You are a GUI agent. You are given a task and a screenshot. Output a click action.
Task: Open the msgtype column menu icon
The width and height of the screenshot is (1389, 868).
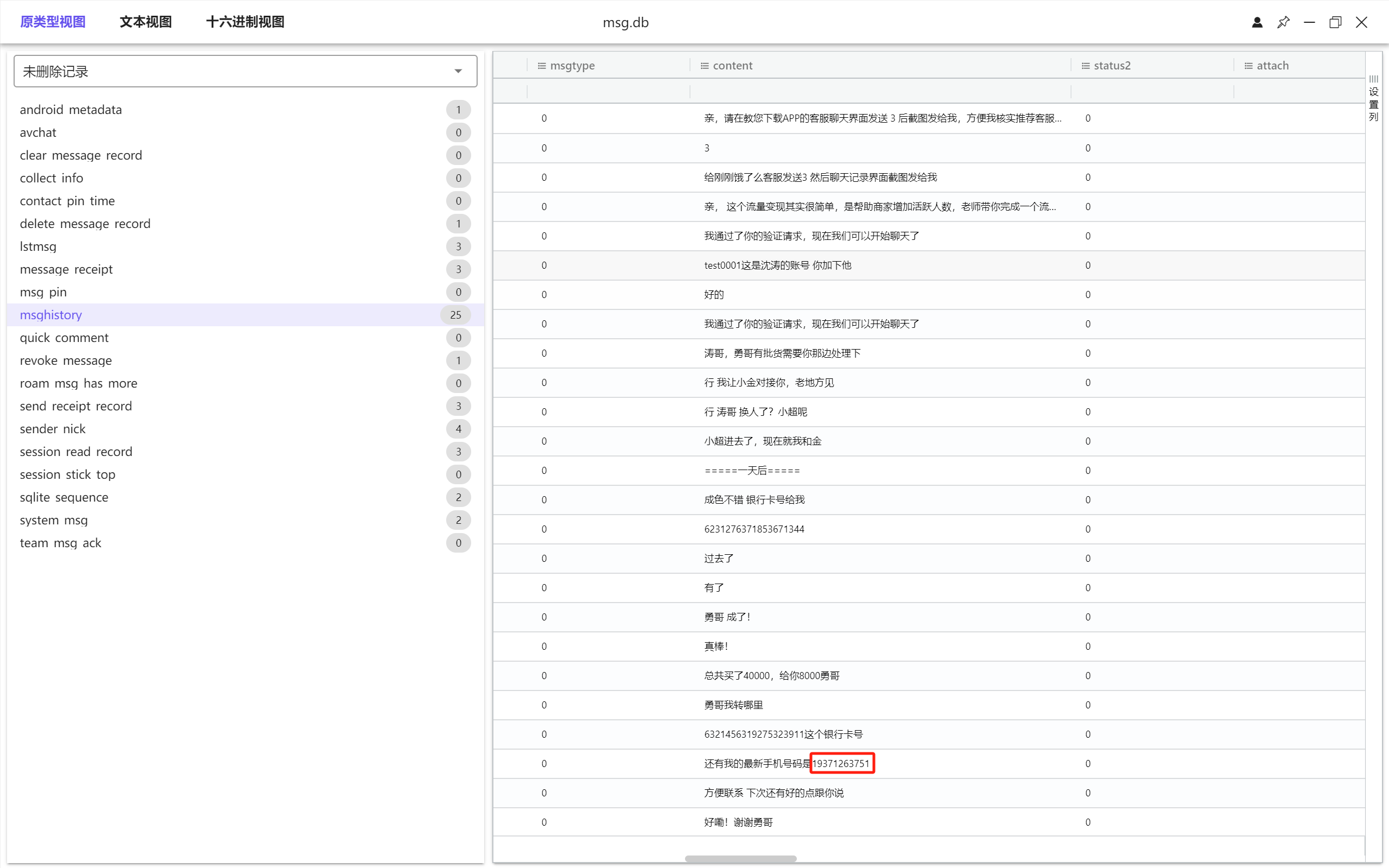(541, 66)
